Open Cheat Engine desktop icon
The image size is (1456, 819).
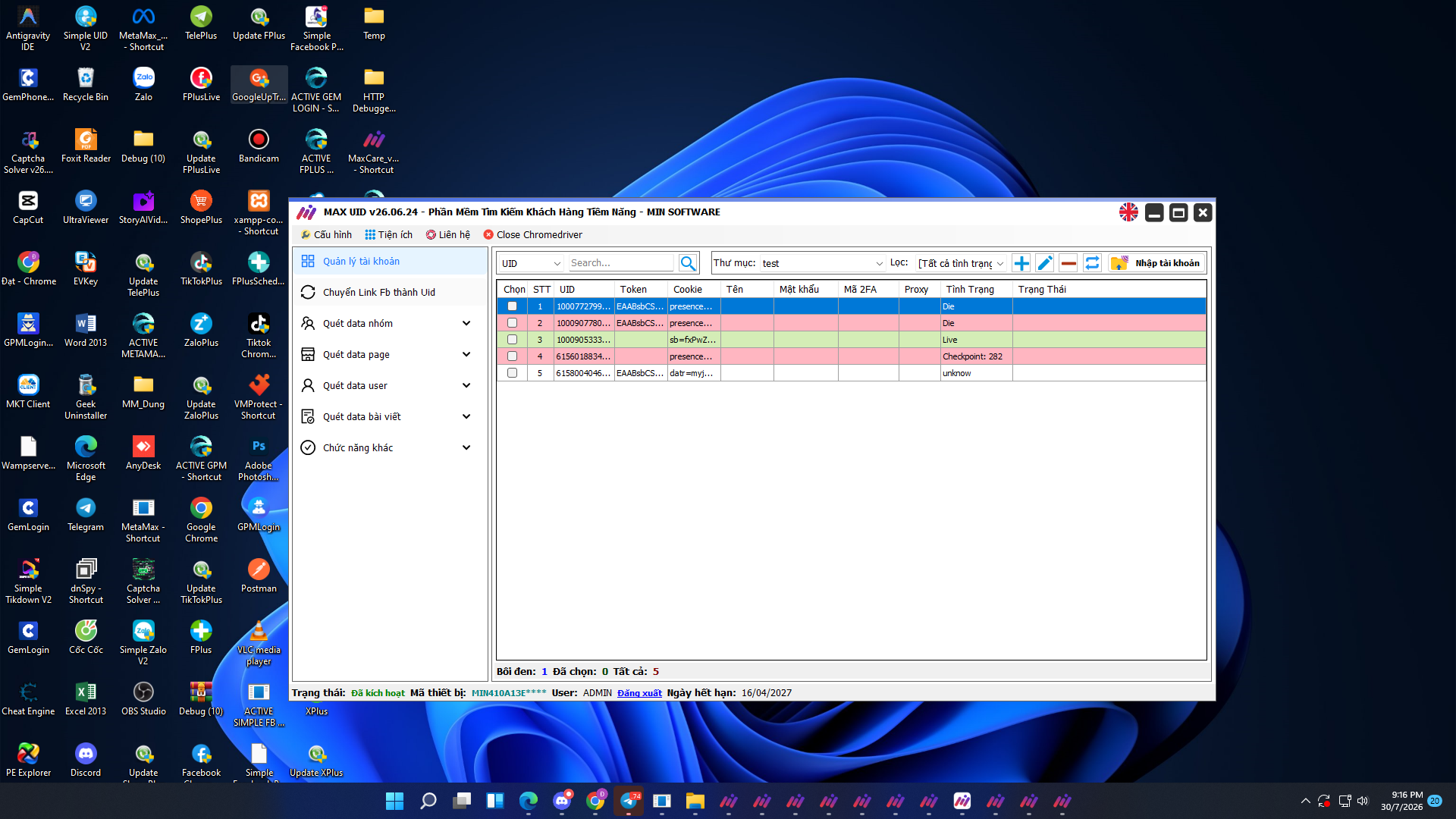[28, 698]
